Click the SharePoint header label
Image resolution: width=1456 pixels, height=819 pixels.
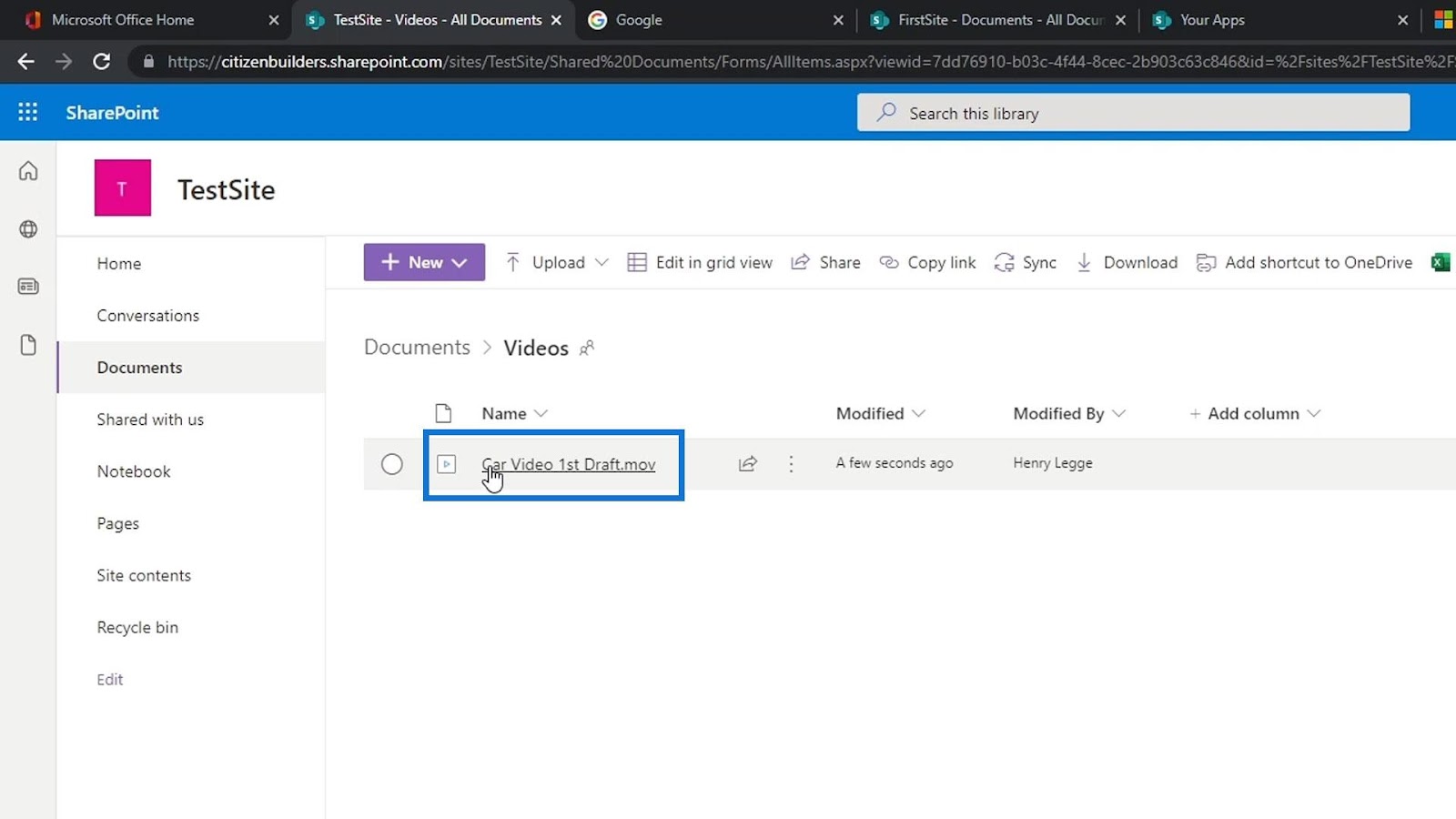(x=112, y=112)
